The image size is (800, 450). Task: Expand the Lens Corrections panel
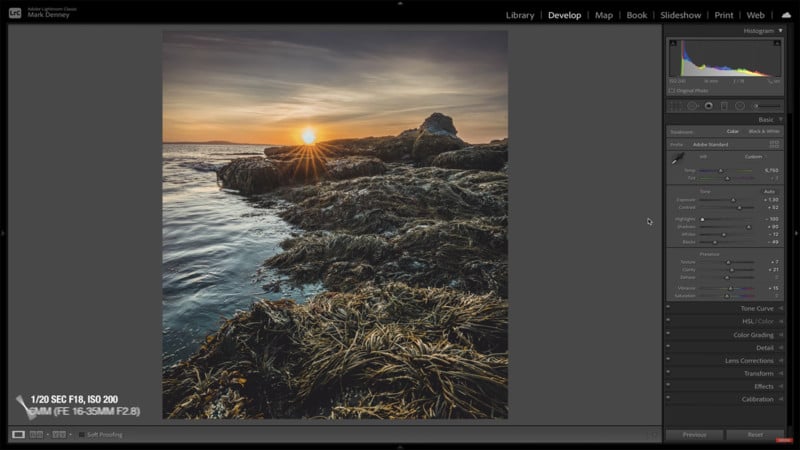748,360
